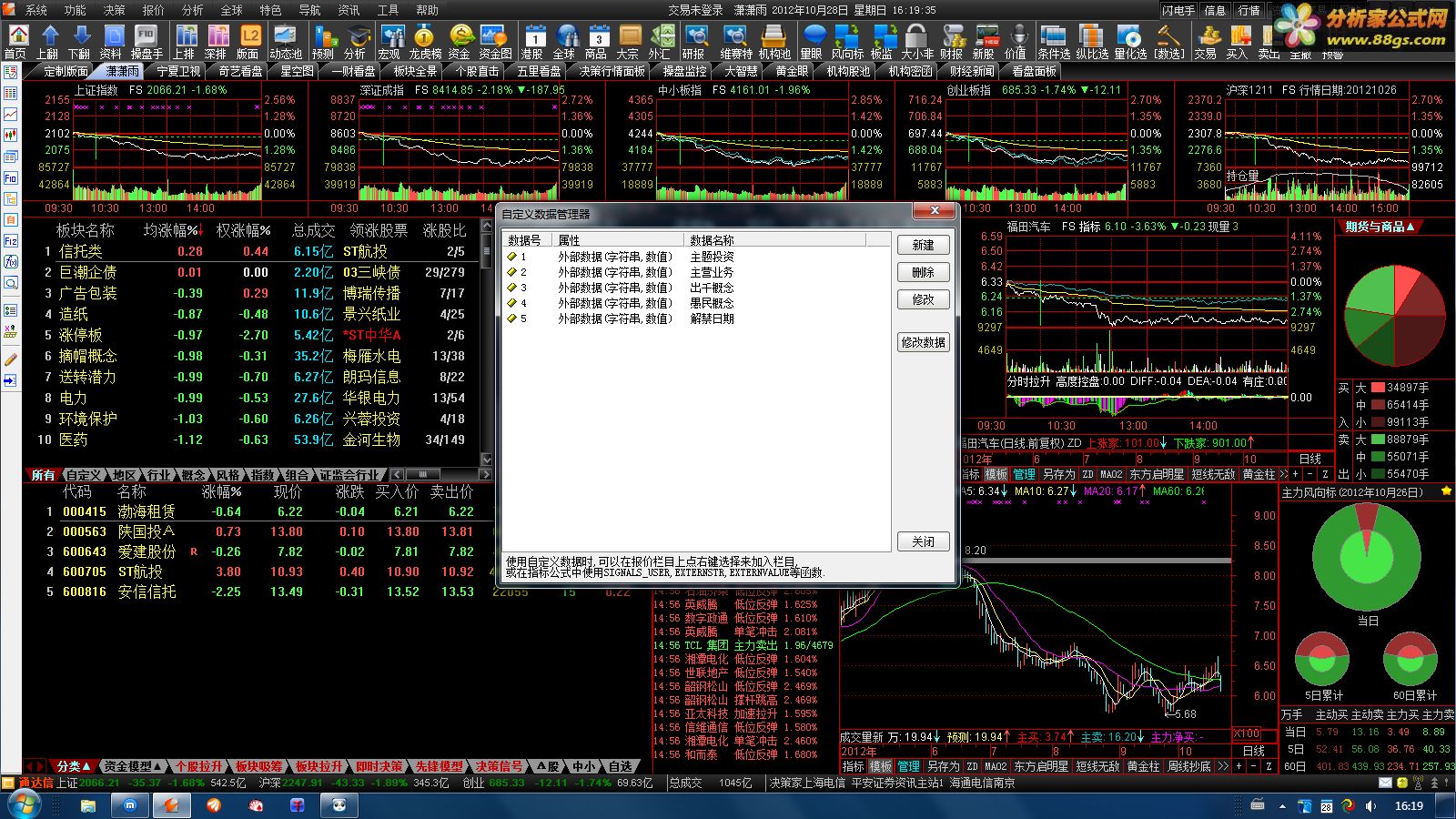Open the 东方启明星 indicator tab on chart
The image size is (1456, 819).
pos(1157,474)
